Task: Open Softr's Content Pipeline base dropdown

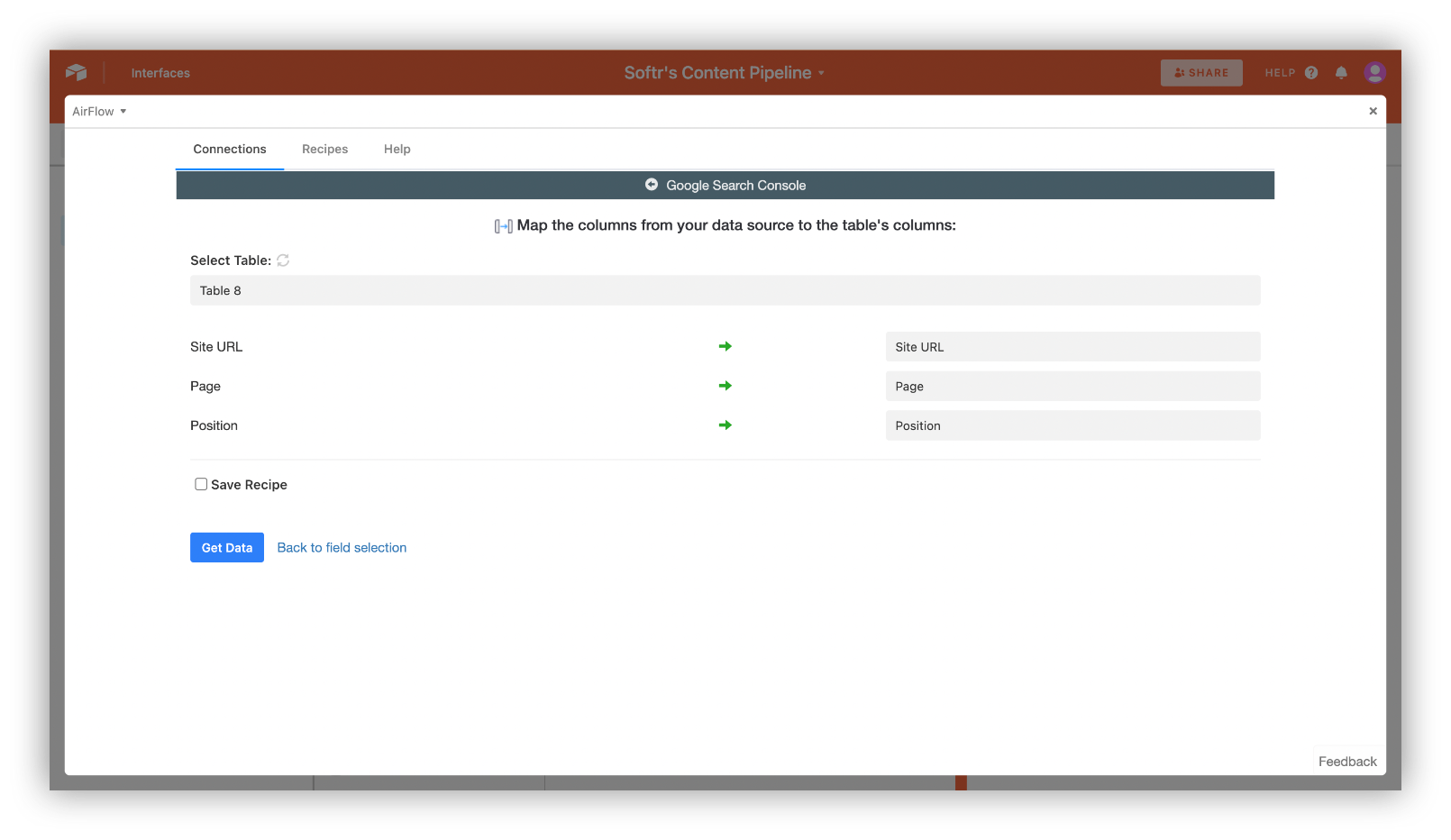Action: (725, 73)
